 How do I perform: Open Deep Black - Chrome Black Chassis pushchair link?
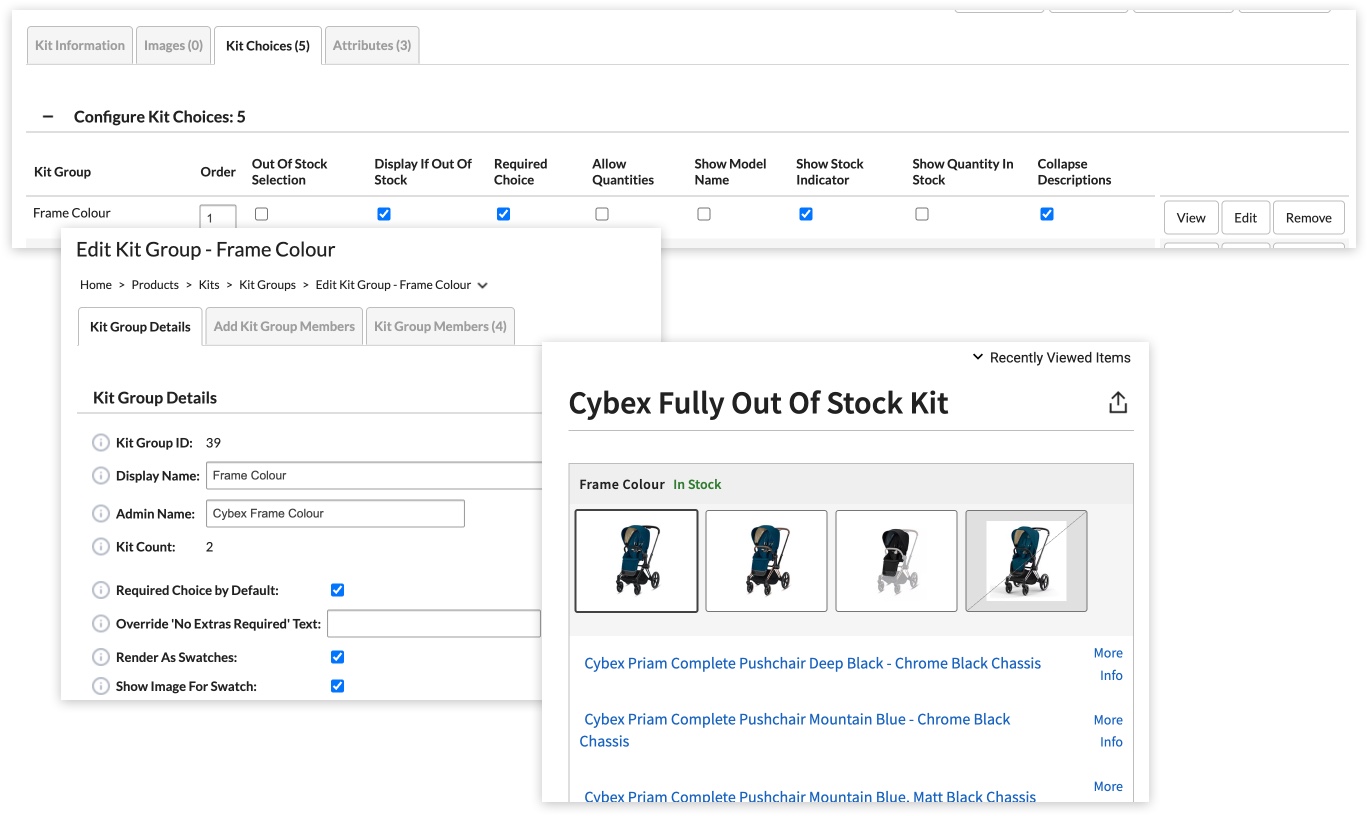pyautogui.click(x=813, y=664)
